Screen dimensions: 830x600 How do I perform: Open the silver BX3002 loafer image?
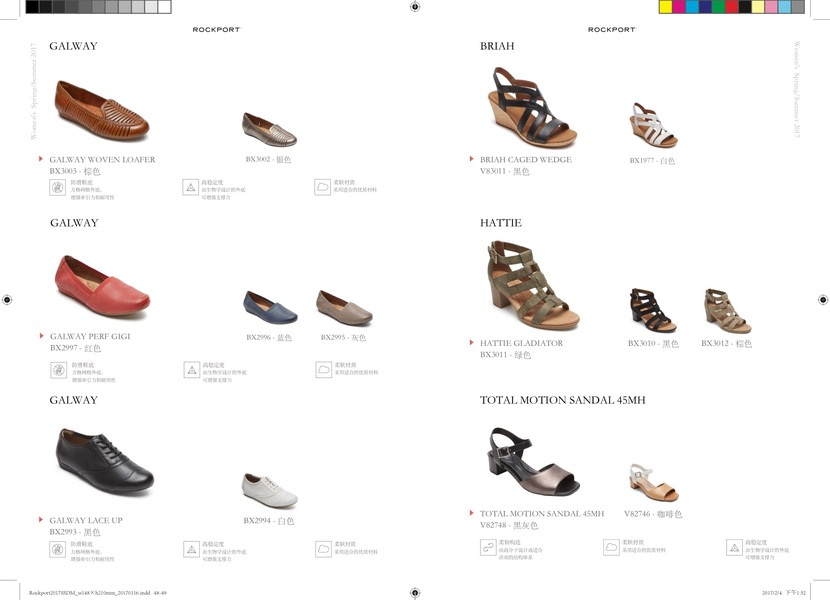coord(269,129)
